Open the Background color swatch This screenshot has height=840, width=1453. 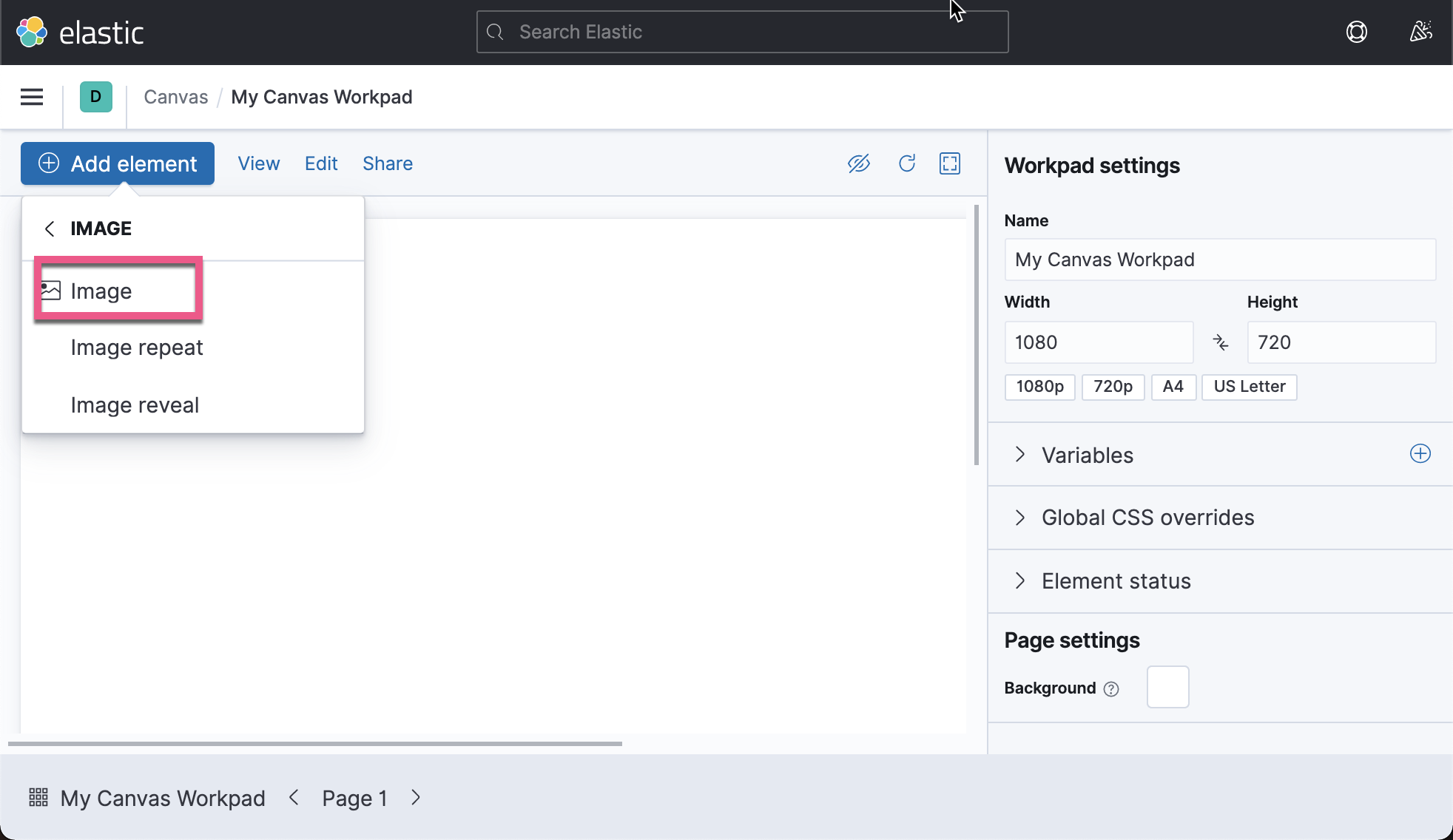(x=1167, y=687)
